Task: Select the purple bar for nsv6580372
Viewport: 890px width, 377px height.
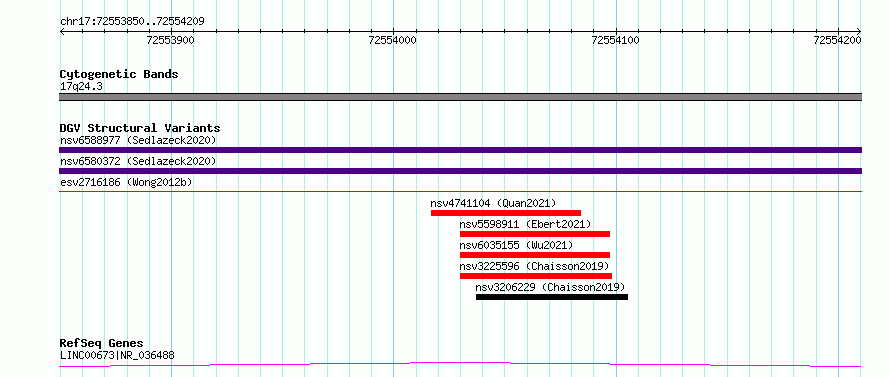Action: coord(460,171)
